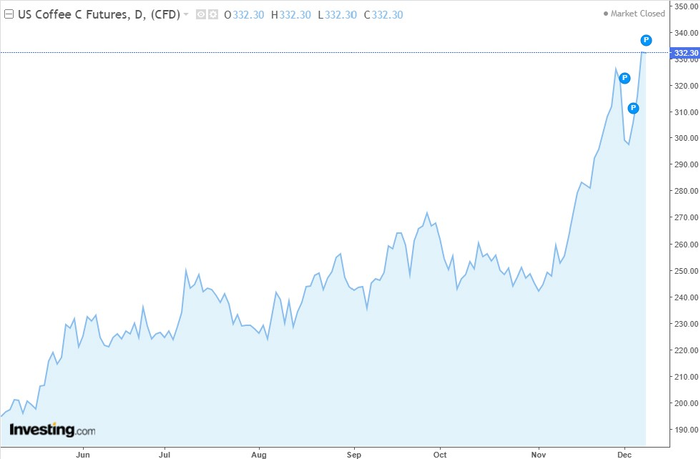Click the 250.00 price axis label

pos(686,271)
